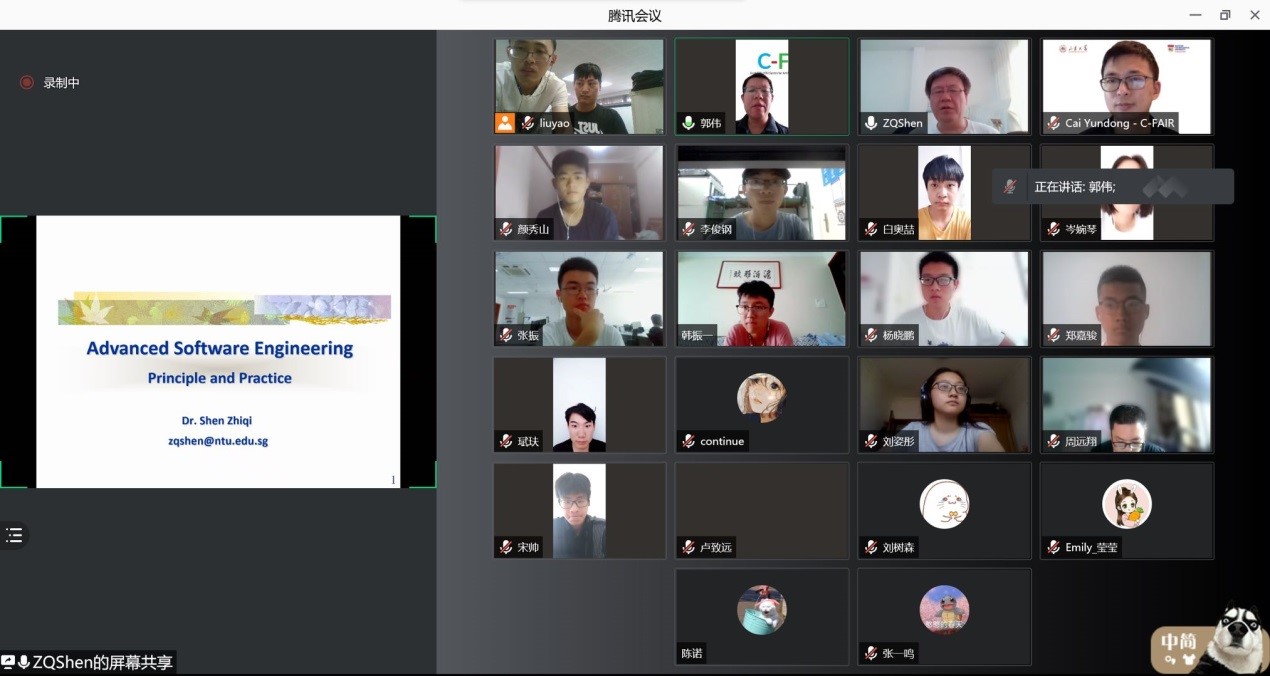Click the screen share icon at bottom left
Viewport: 1270px width, 676px height.
8,662
